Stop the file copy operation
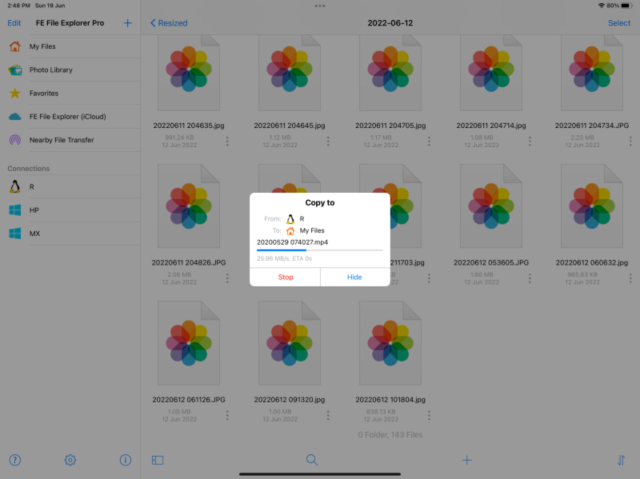Viewport: 640px width, 479px height. pos(285,277)
